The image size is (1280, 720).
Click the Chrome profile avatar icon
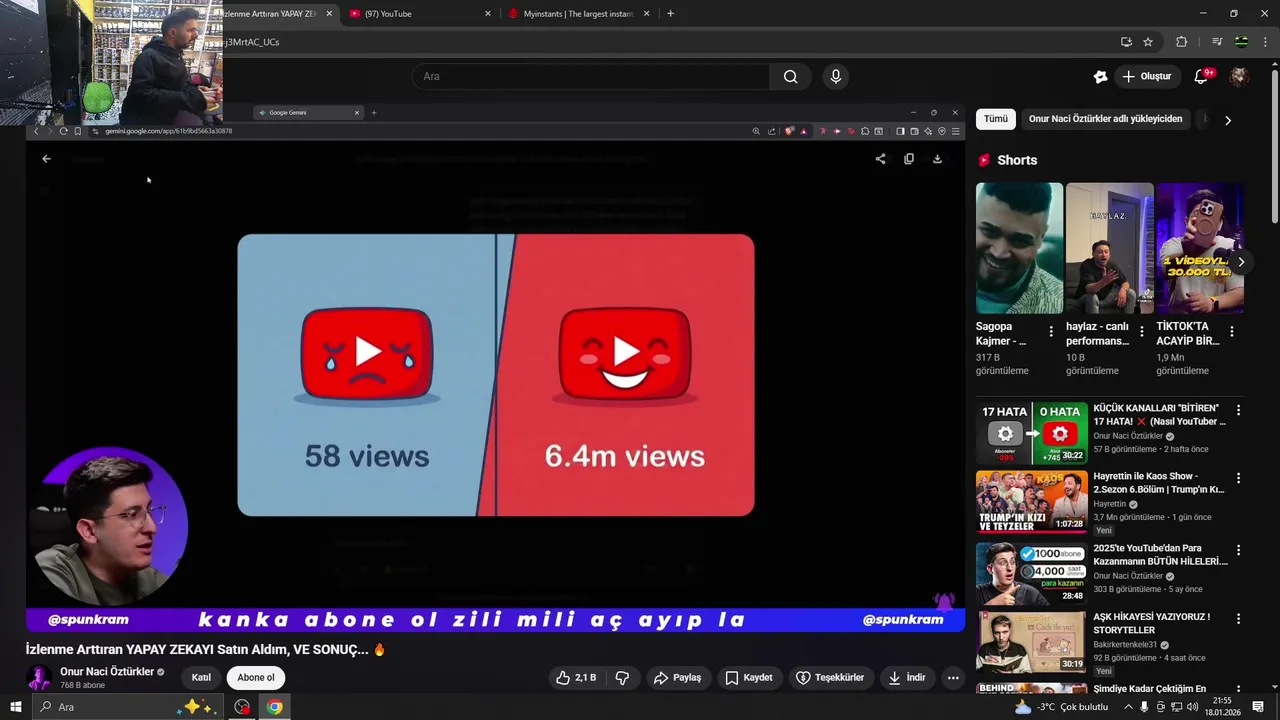point(1241,42)
